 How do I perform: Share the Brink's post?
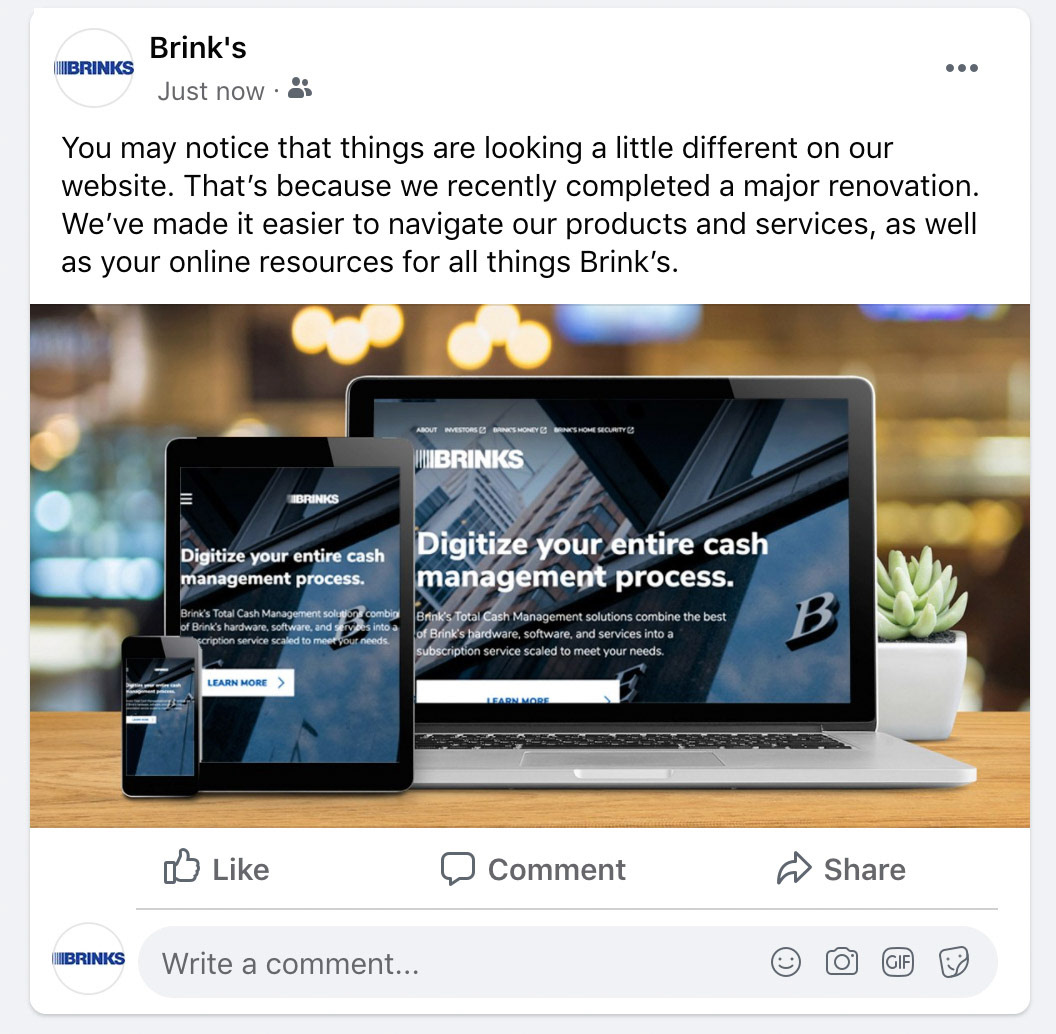[841, 869]
